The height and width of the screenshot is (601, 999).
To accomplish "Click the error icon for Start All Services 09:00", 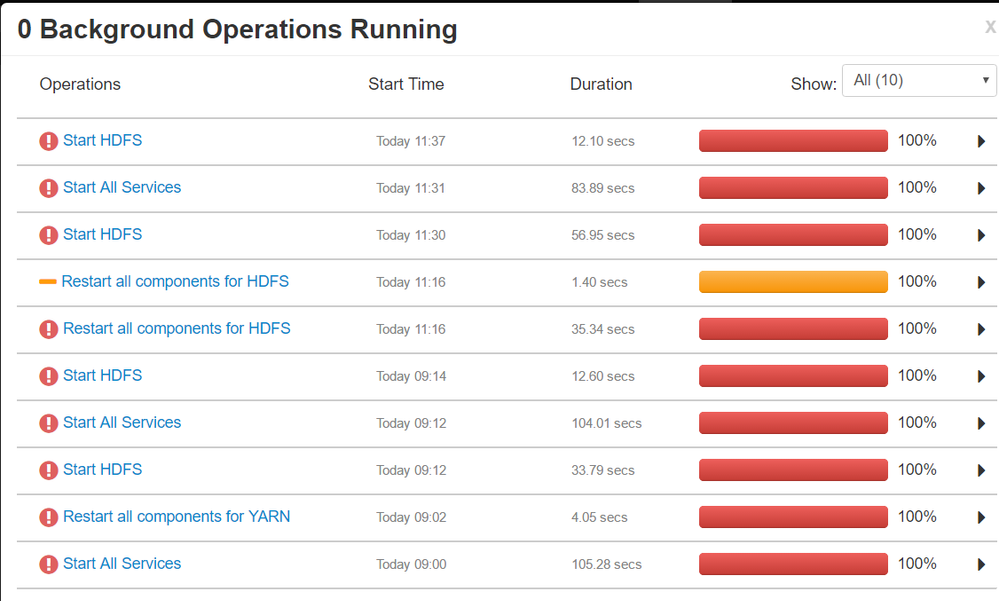I will pos(48,564).
